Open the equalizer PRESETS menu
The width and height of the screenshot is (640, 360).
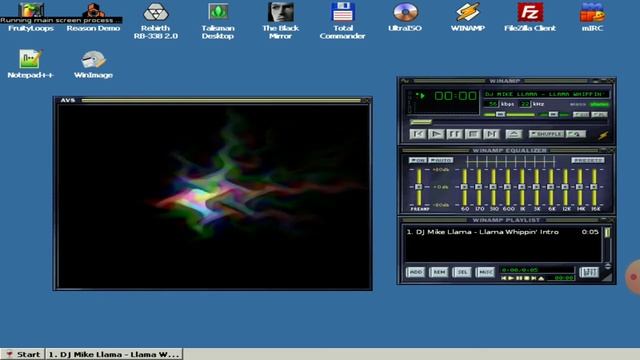[x=588, y=160]
